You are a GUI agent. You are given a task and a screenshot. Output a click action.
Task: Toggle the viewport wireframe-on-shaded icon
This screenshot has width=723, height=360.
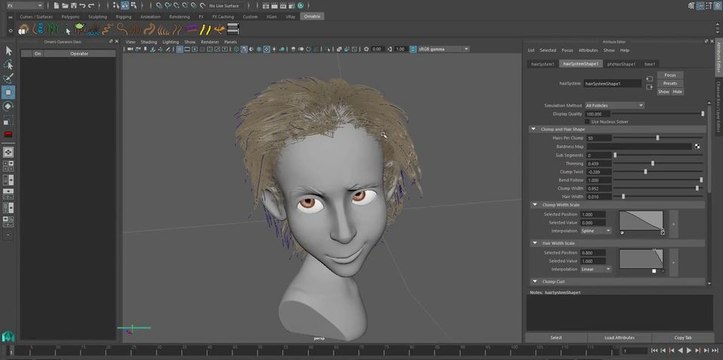[x=259, y=49]
